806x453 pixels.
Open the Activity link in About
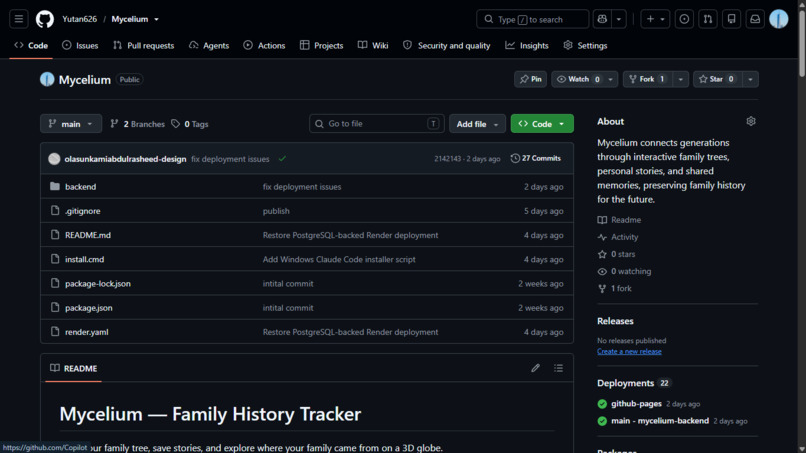click(x=618, y=237)
